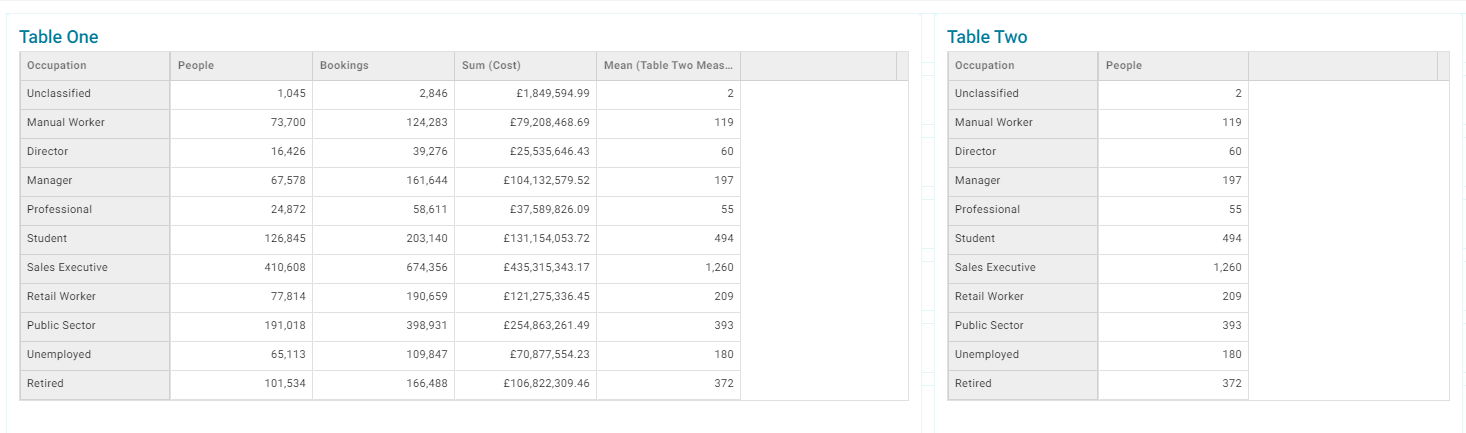Click the Bookings column header
1466x433 pixels.
click(x=383, y=66)
